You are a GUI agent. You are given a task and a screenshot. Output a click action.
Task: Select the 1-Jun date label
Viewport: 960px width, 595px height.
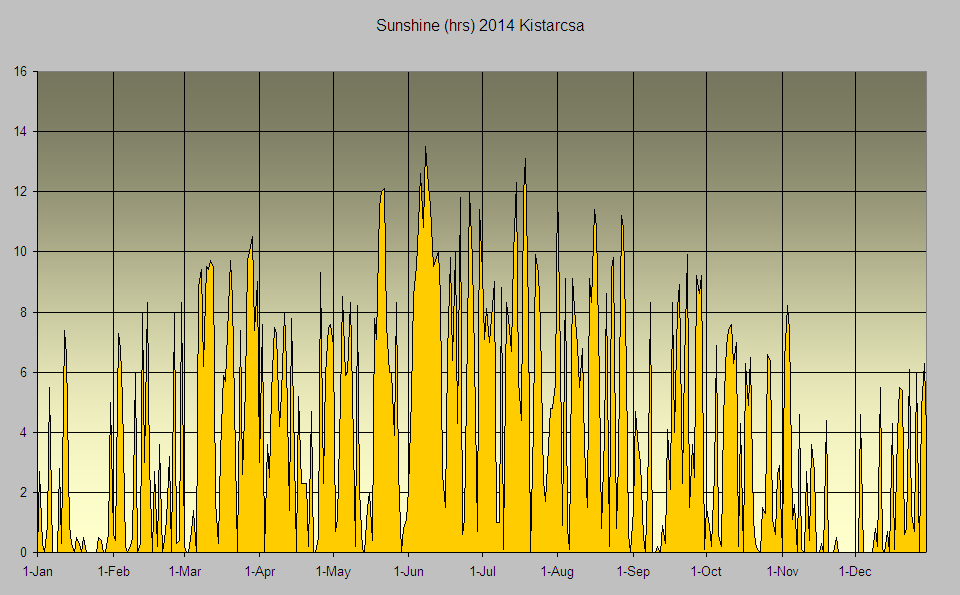pyautogui.click(x=408, y=572)
